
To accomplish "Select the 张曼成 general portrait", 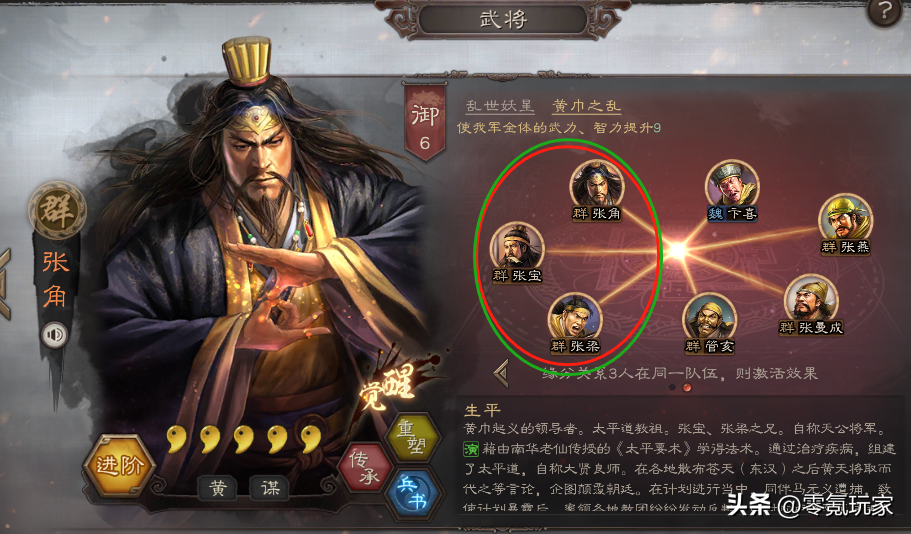I will 811,305.
